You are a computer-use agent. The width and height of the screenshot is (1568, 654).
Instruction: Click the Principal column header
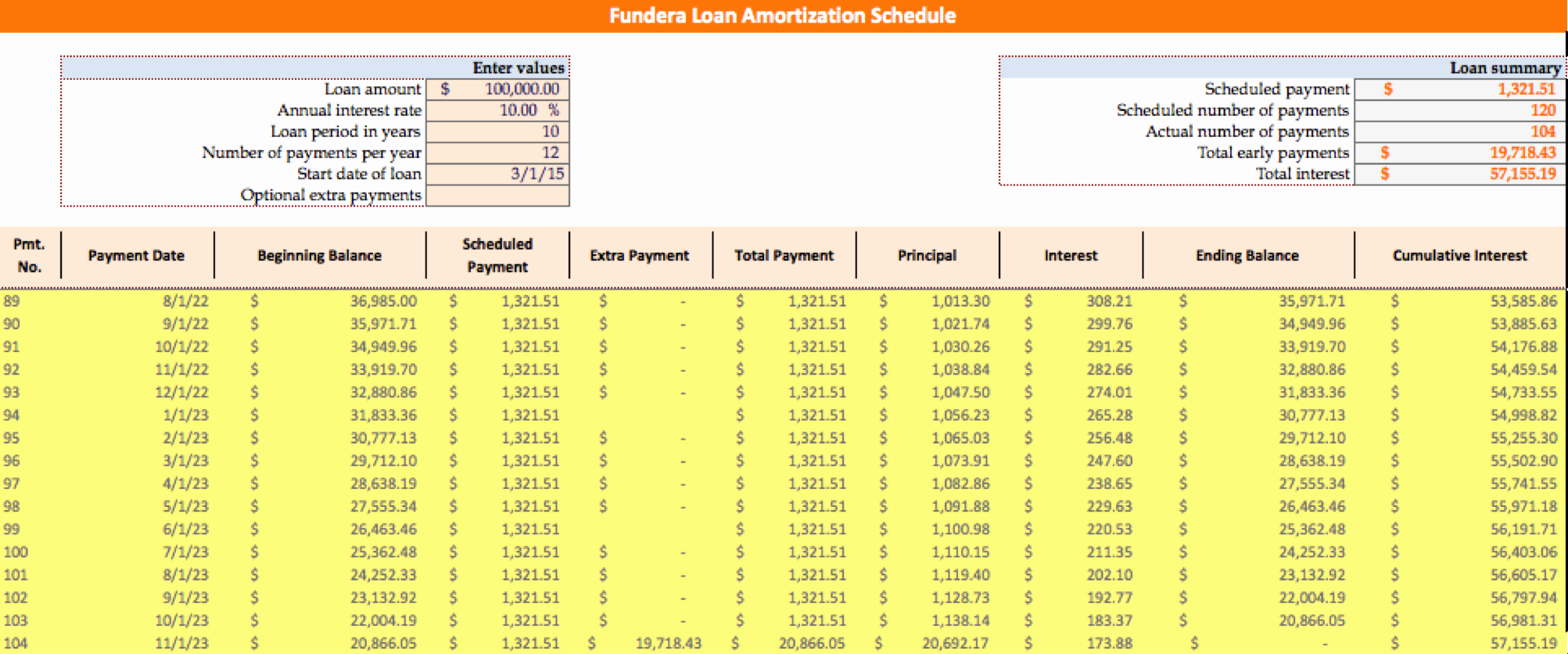click(927, 256)
